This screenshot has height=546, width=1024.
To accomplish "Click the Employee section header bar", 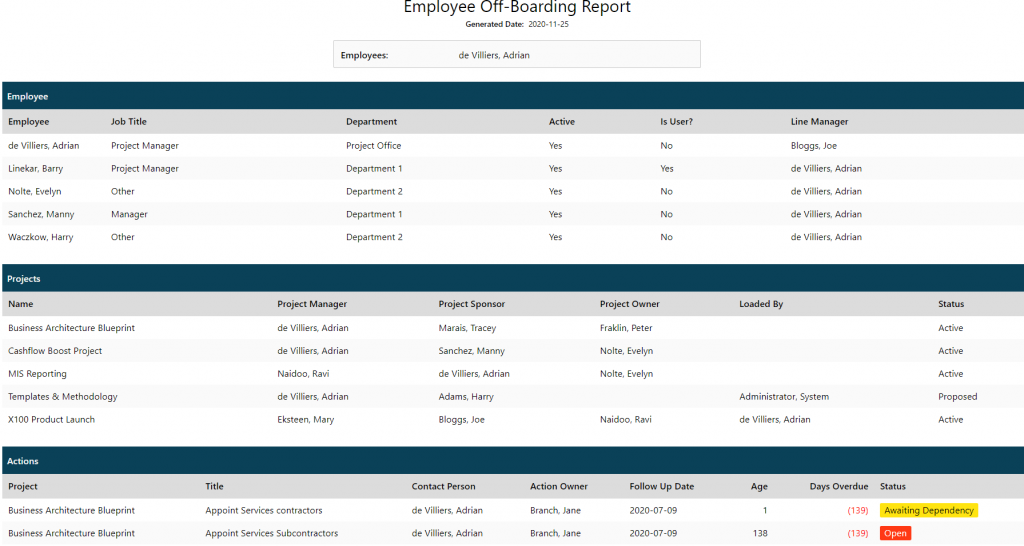I will click(x=512, y=96).
